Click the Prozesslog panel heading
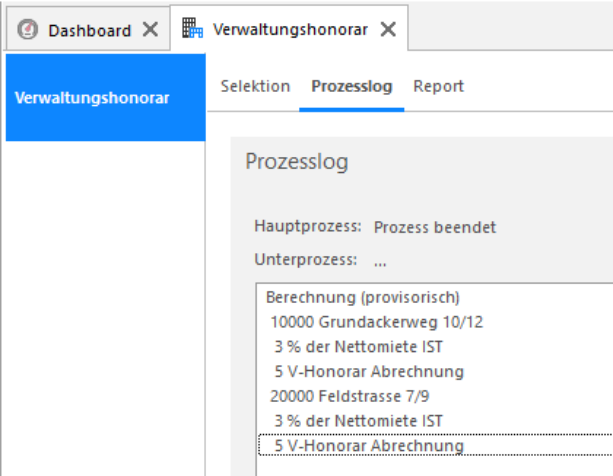Screen dimensions: 613x476 pos(297,162)
